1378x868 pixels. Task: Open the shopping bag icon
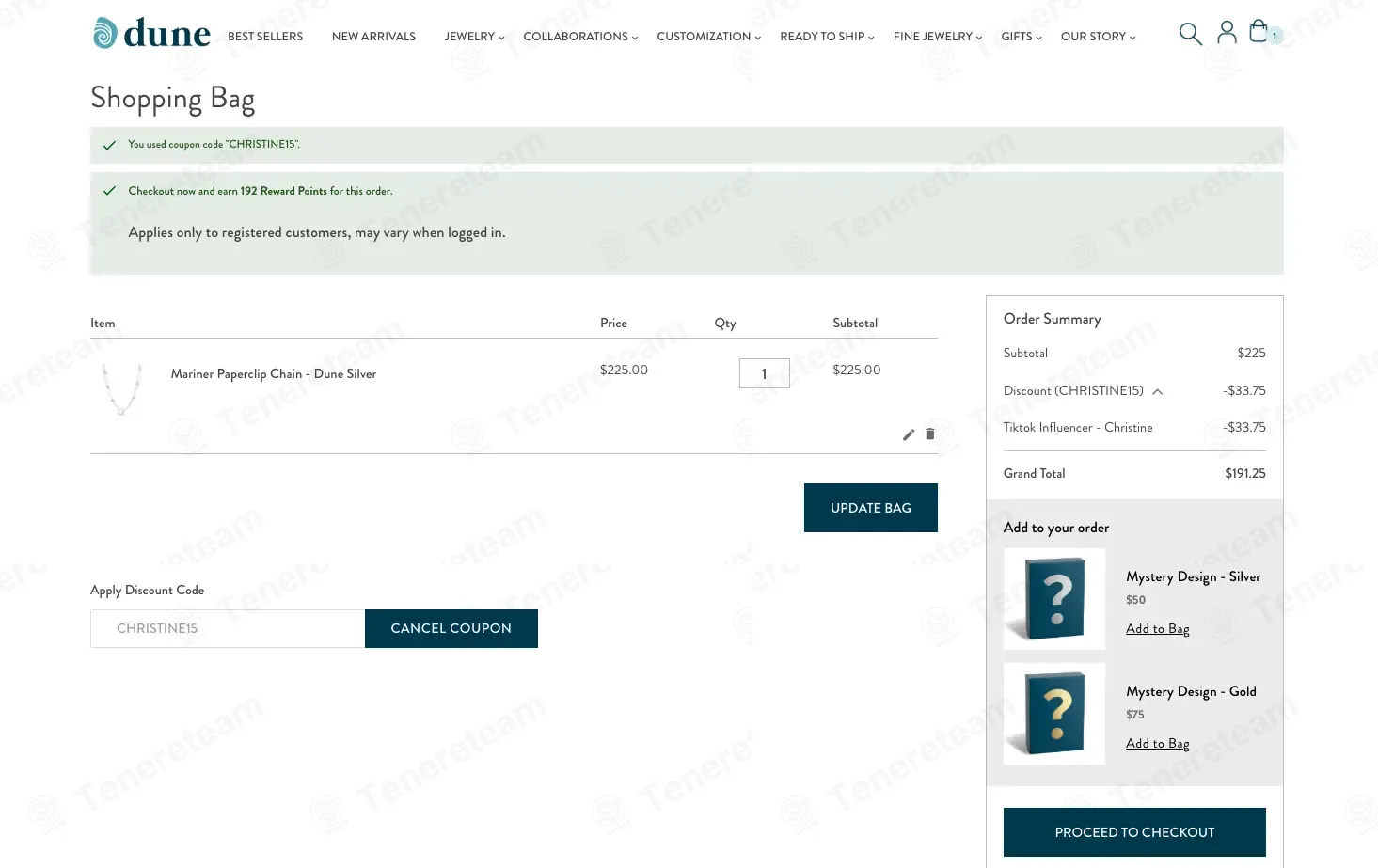coord(1259,32)
